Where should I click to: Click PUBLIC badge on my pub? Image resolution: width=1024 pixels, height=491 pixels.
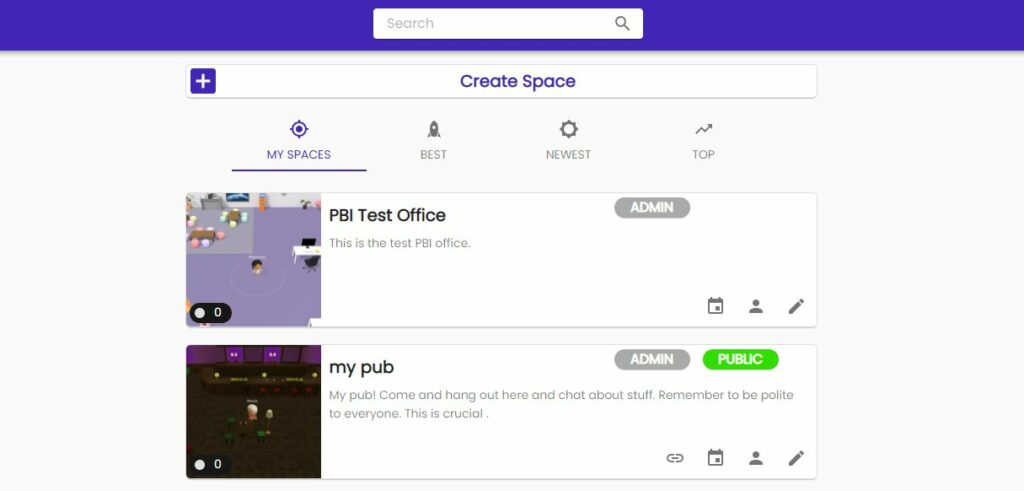tap(741, 359)
